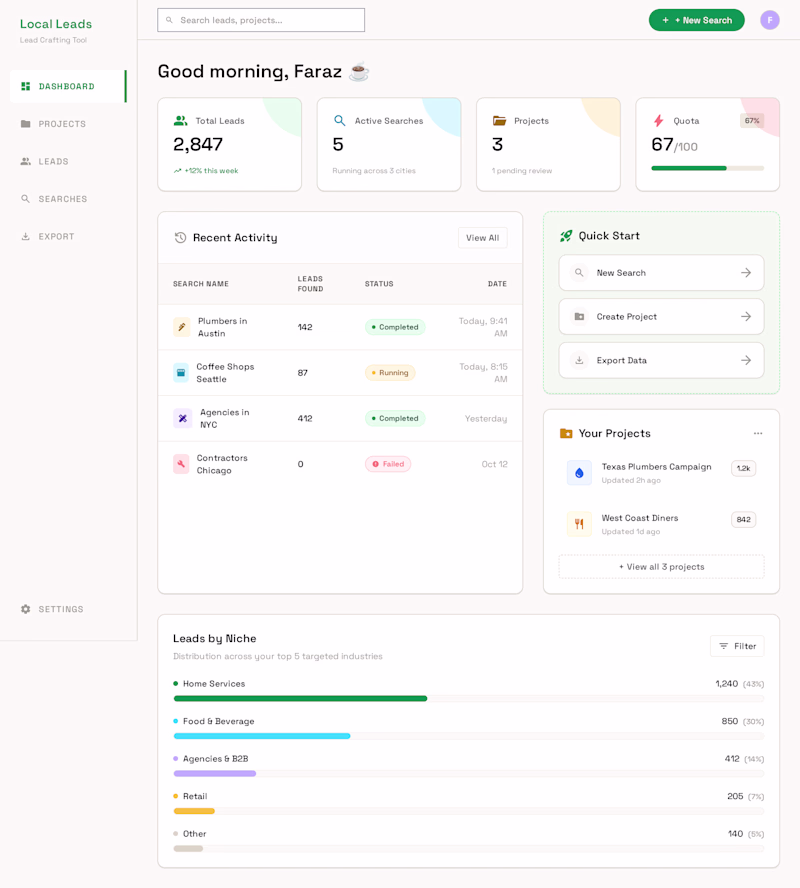The image size is (800, 888).
Task: Click the Plumbers in Austin icon
Action: (x=181, y=327)
